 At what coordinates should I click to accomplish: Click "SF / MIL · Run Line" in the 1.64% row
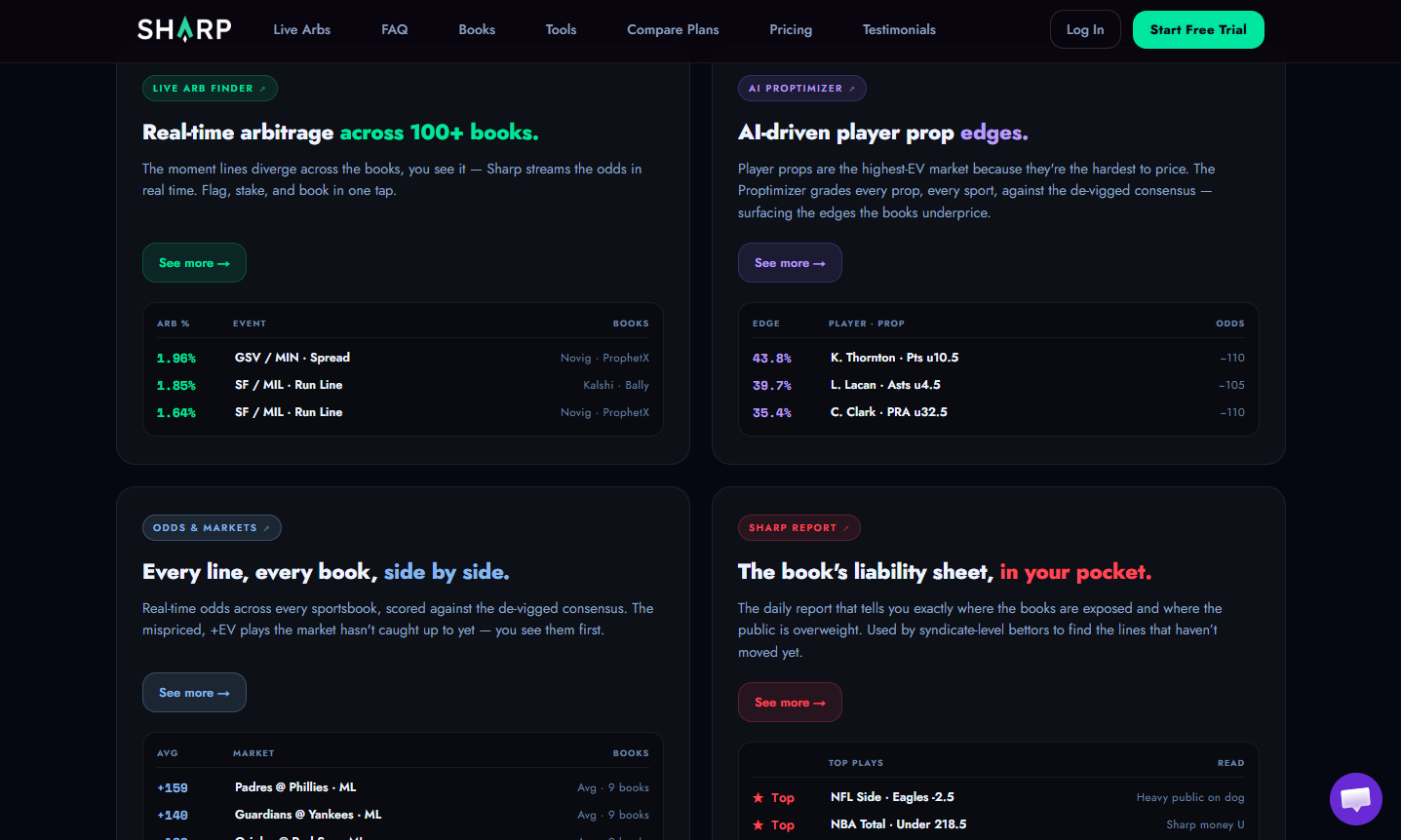(x=289, y=412)
